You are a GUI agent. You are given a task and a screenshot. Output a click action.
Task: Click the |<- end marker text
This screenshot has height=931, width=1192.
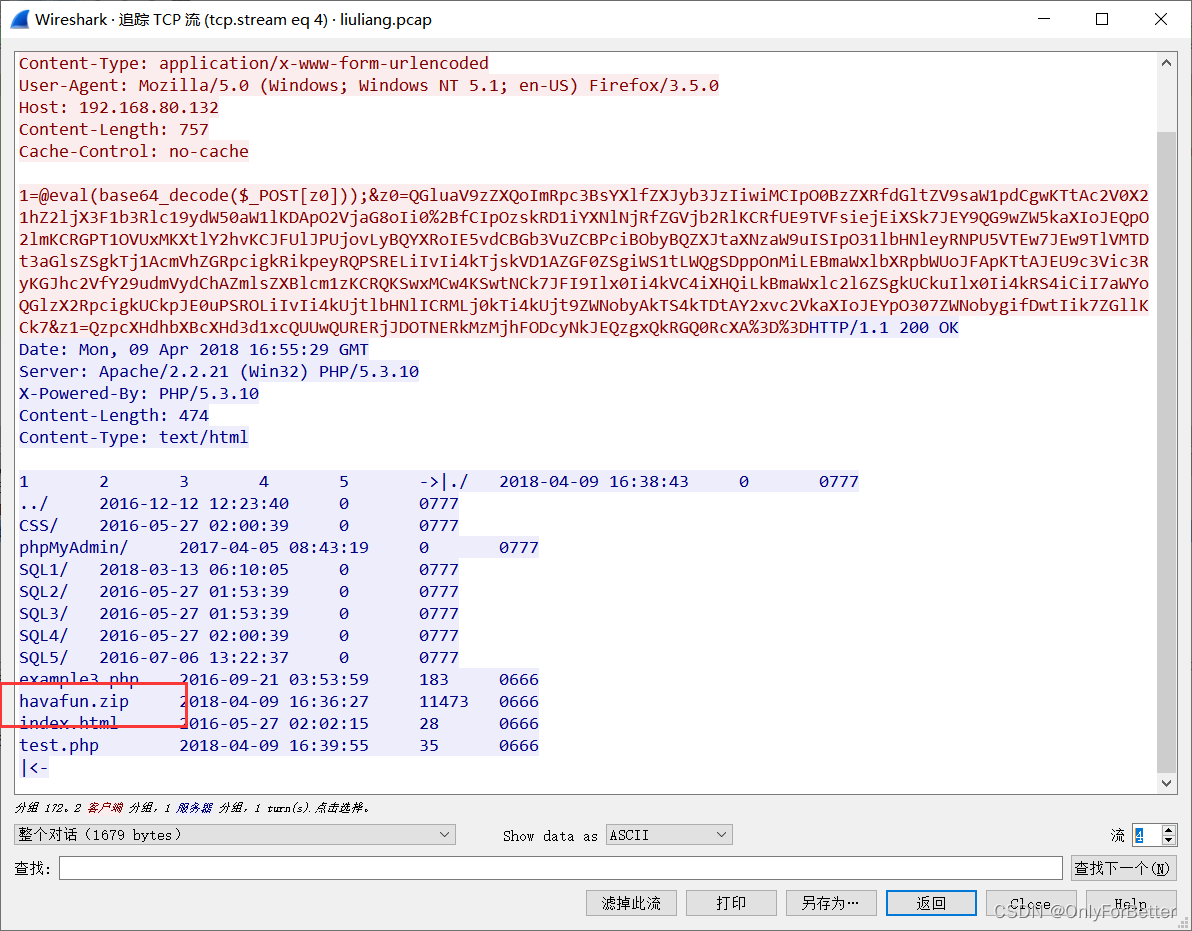(33, 768)
